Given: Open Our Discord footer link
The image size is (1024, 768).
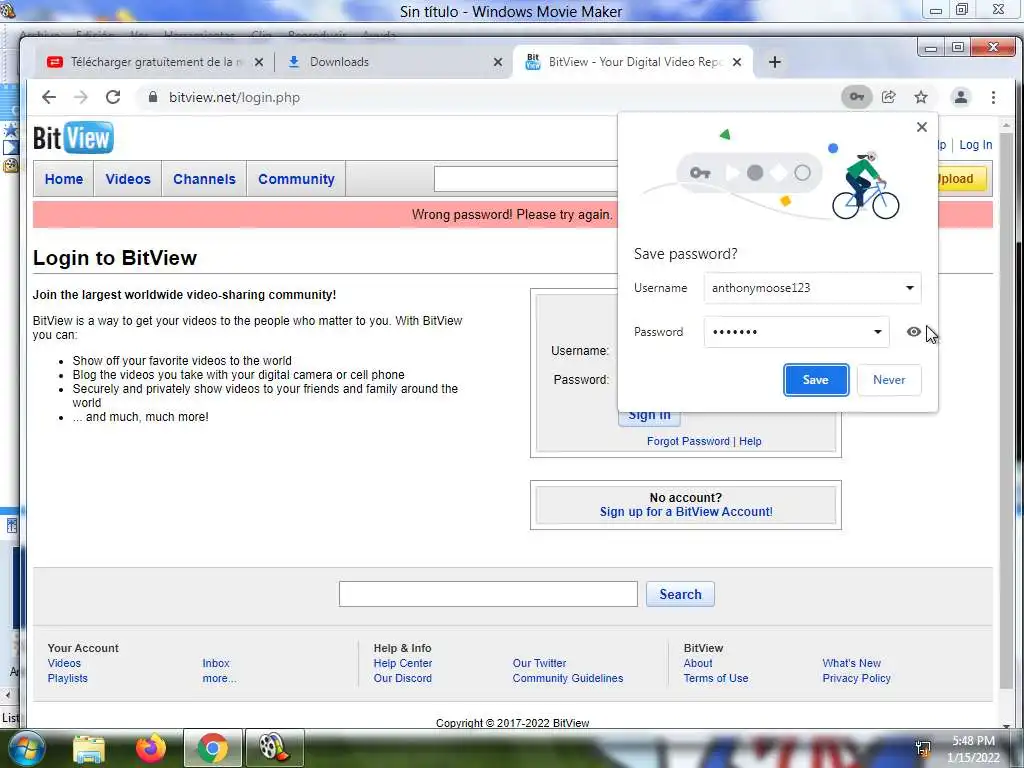Looking at the screenshot, I should (x=403, y=679).
